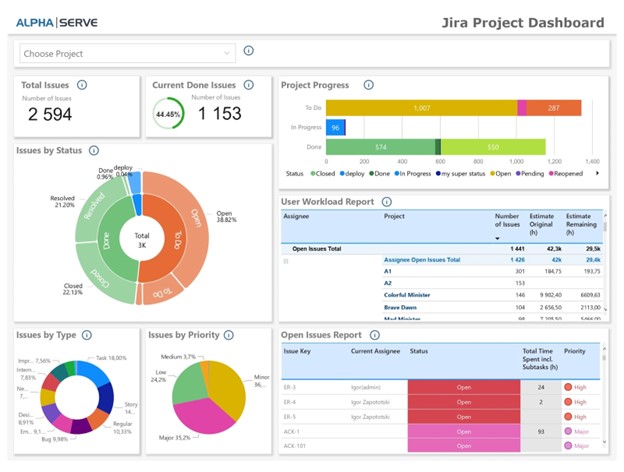Image resolution: width=624 pixels, height=472 pixels.
Task: Click the red Open status cell for ER-5
Action: (464, 417)
